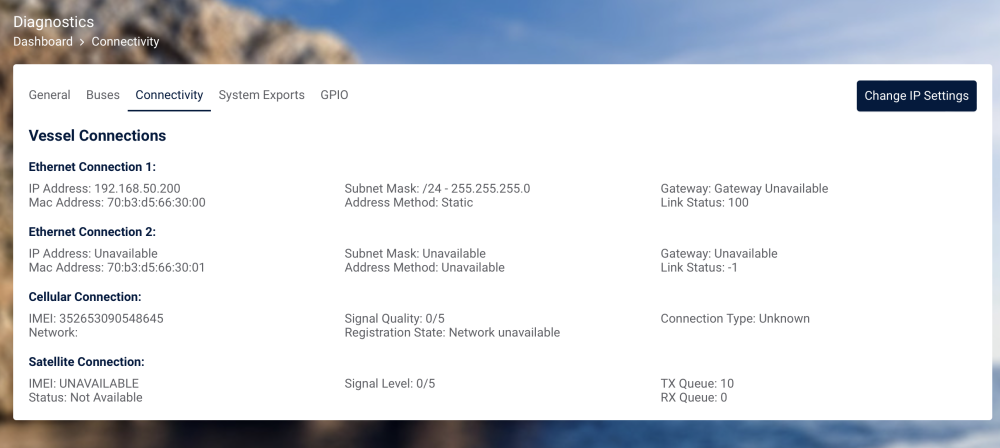Select the Connectivity tab
This screenshot has height=448, width=1000.
[169, 95]
